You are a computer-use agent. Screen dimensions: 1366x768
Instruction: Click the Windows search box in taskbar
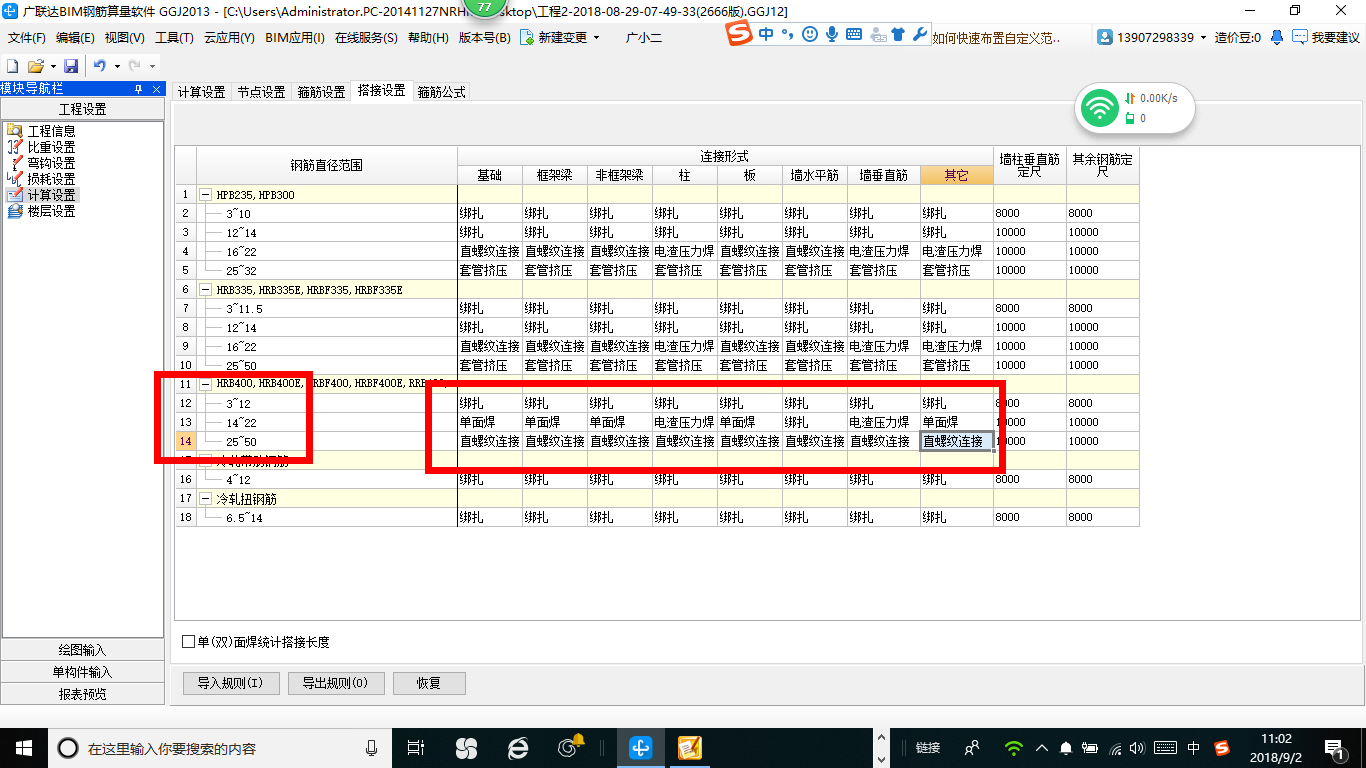click(x=220, y=747)
